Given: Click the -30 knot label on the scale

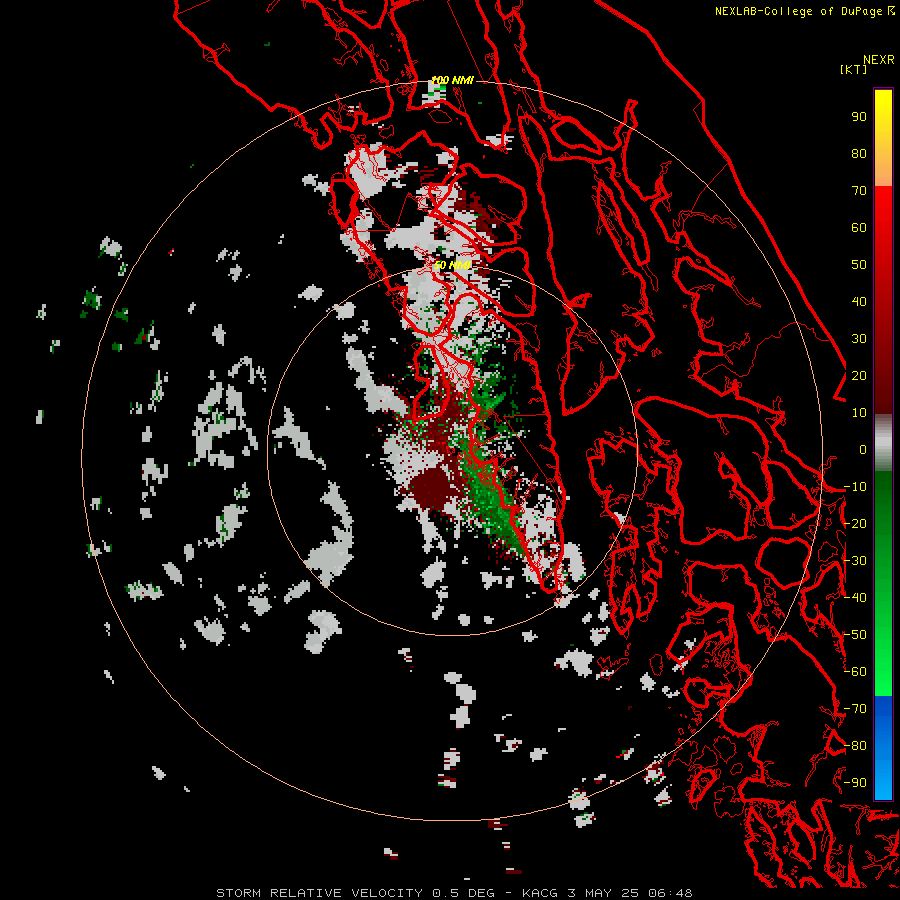Looking at the screenshot, I should [x=855, y=561].
